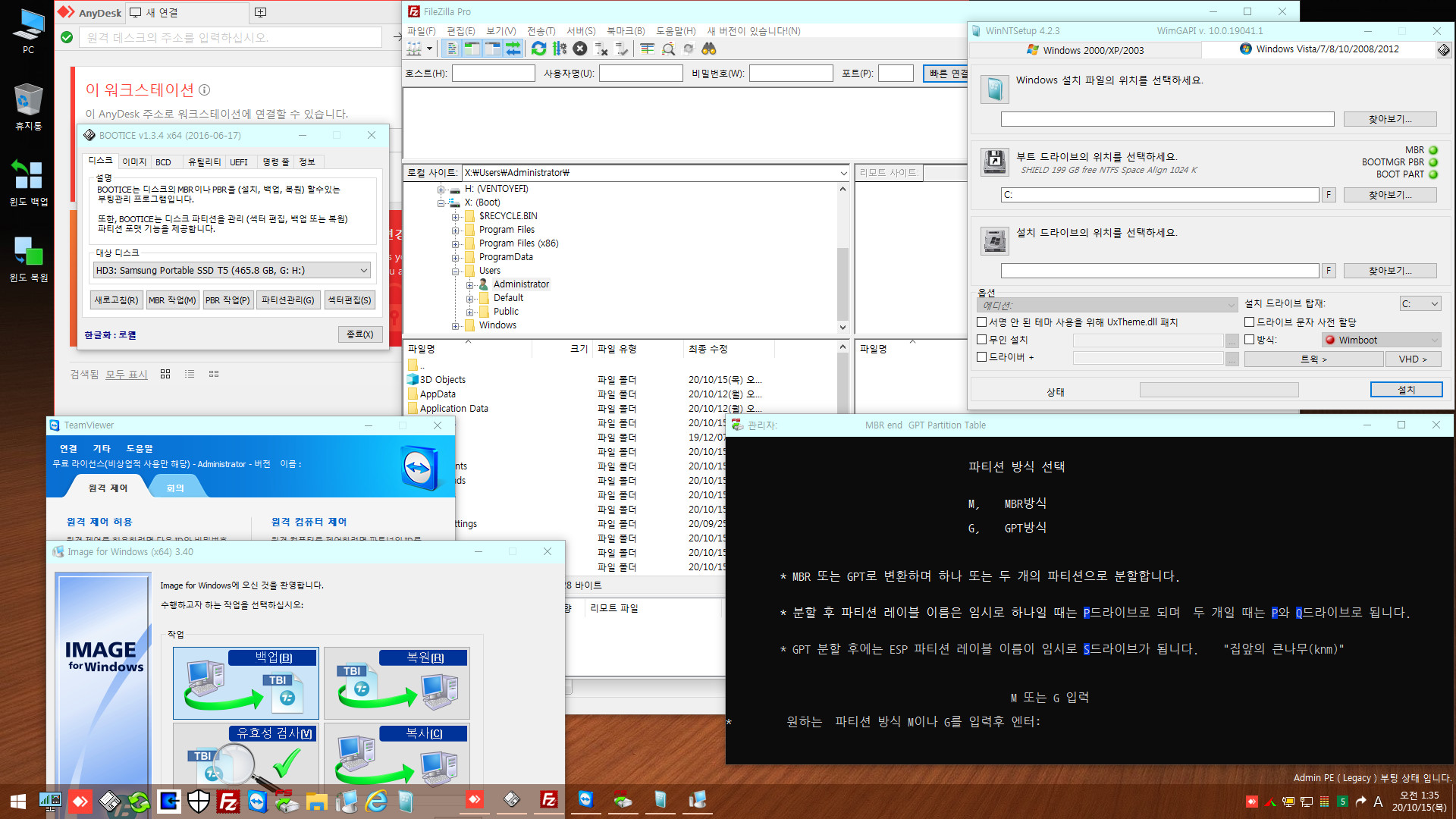Viewport: 1456px width, 819px height.
Task: Click FileZilla 호스트(H) host input field
Action: (x=493, y=74)
